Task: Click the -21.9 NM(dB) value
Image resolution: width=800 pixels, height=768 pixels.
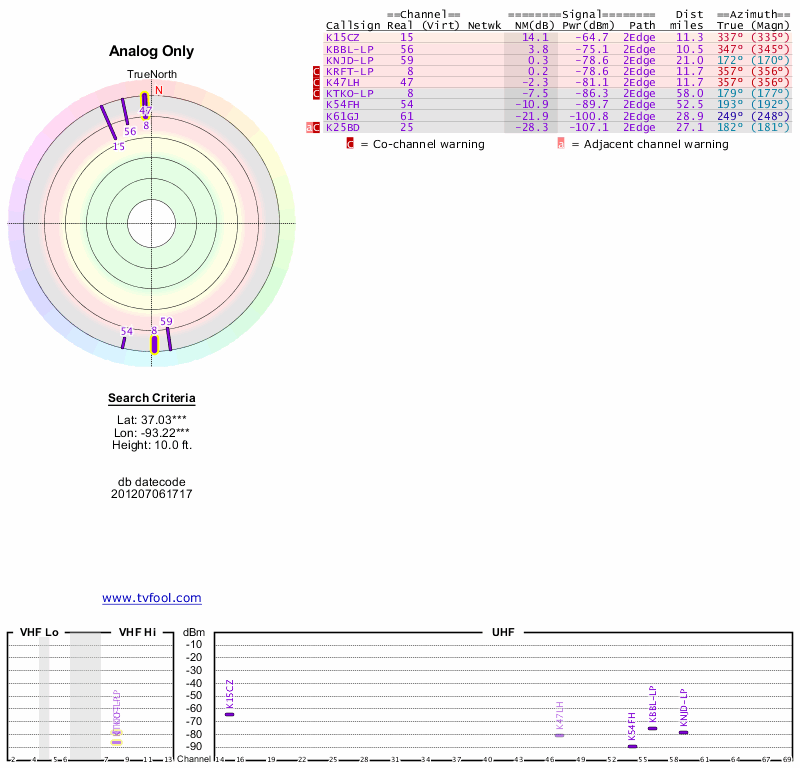Action: point(532,116)
